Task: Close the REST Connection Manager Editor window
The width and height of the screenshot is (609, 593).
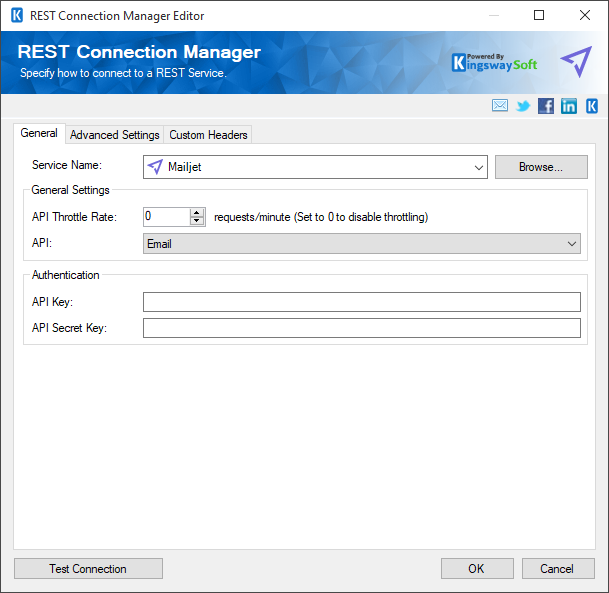Action: point(585,16)
